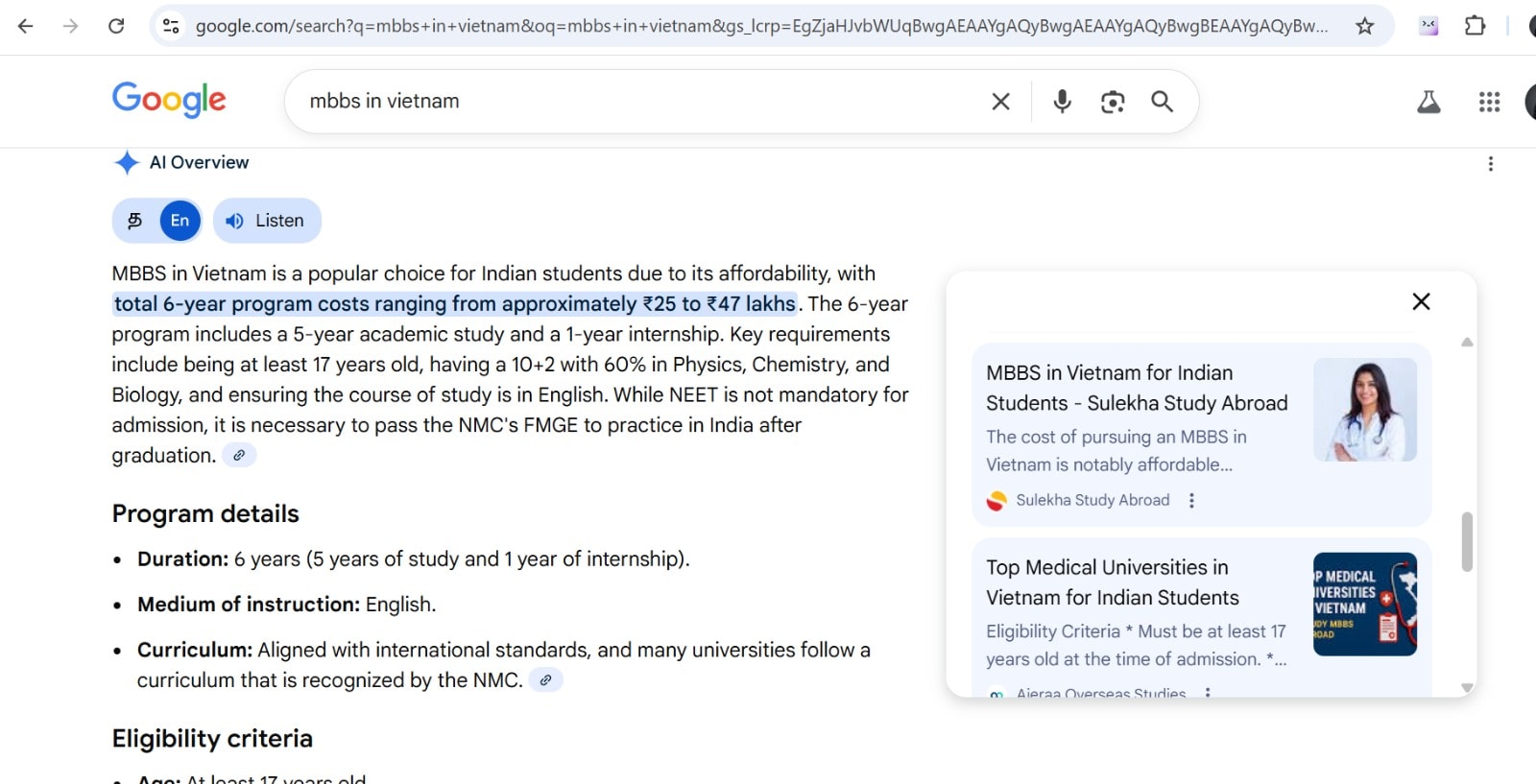The height and width of the screenshot is (784, 1536).
Task: Close the sources side panel
Action: click(1421, 301)
